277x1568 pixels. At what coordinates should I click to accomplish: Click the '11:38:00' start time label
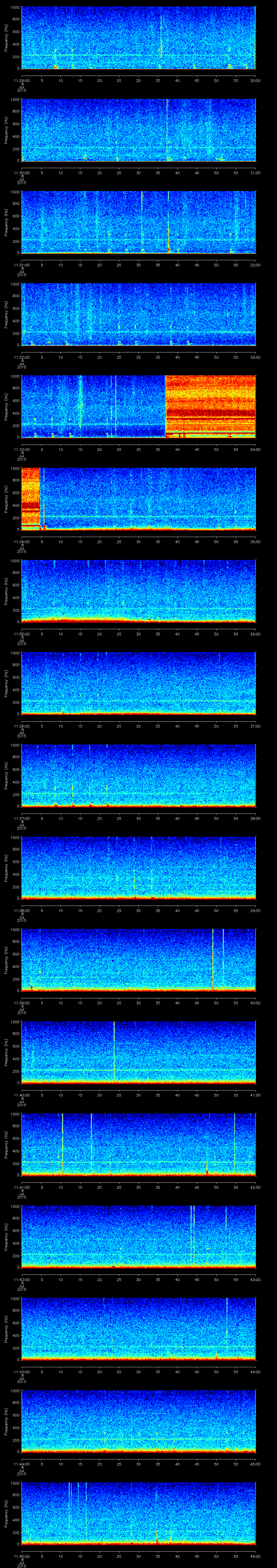(21, 910)
